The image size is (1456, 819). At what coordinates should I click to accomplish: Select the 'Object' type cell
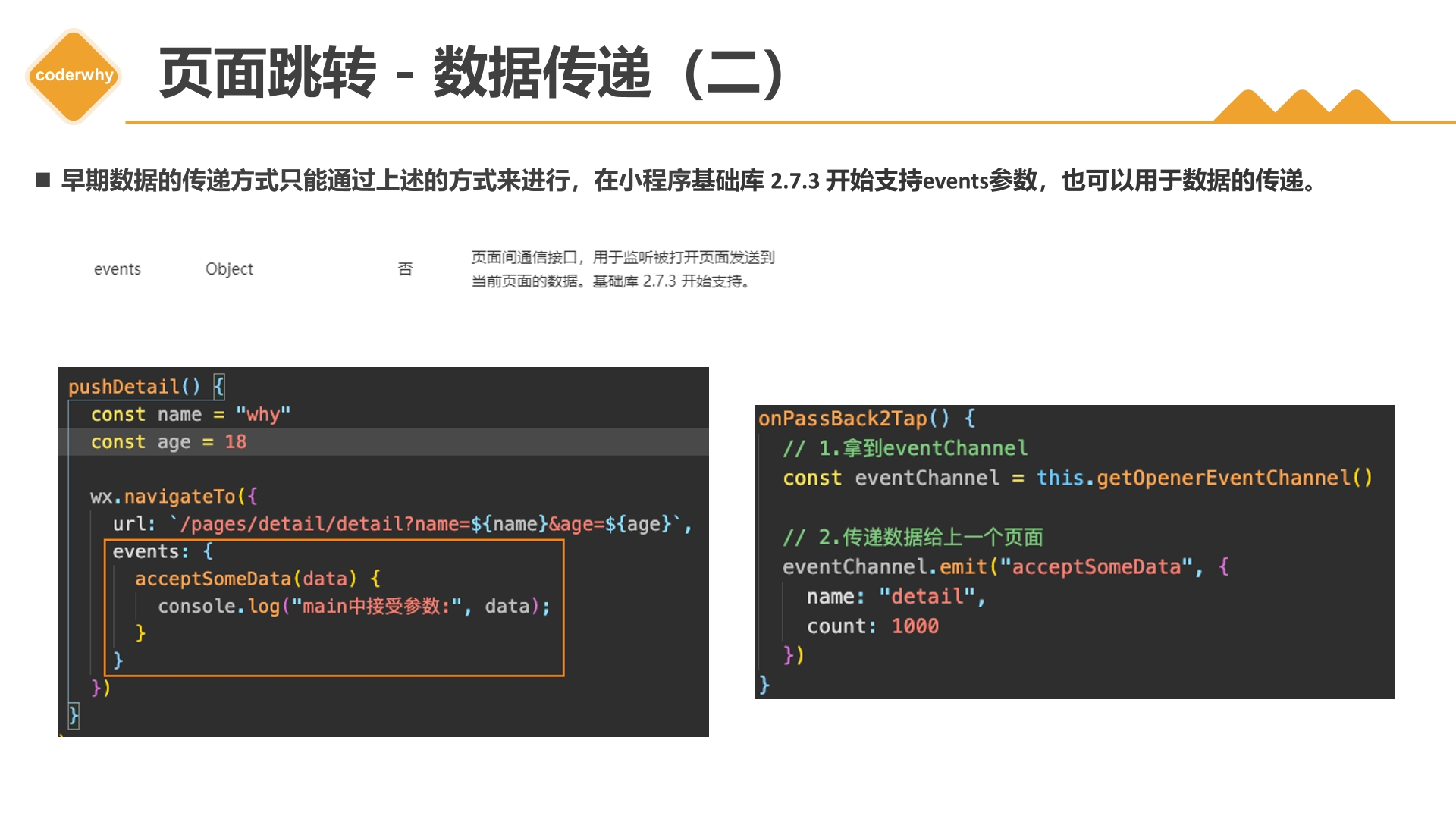229,269
